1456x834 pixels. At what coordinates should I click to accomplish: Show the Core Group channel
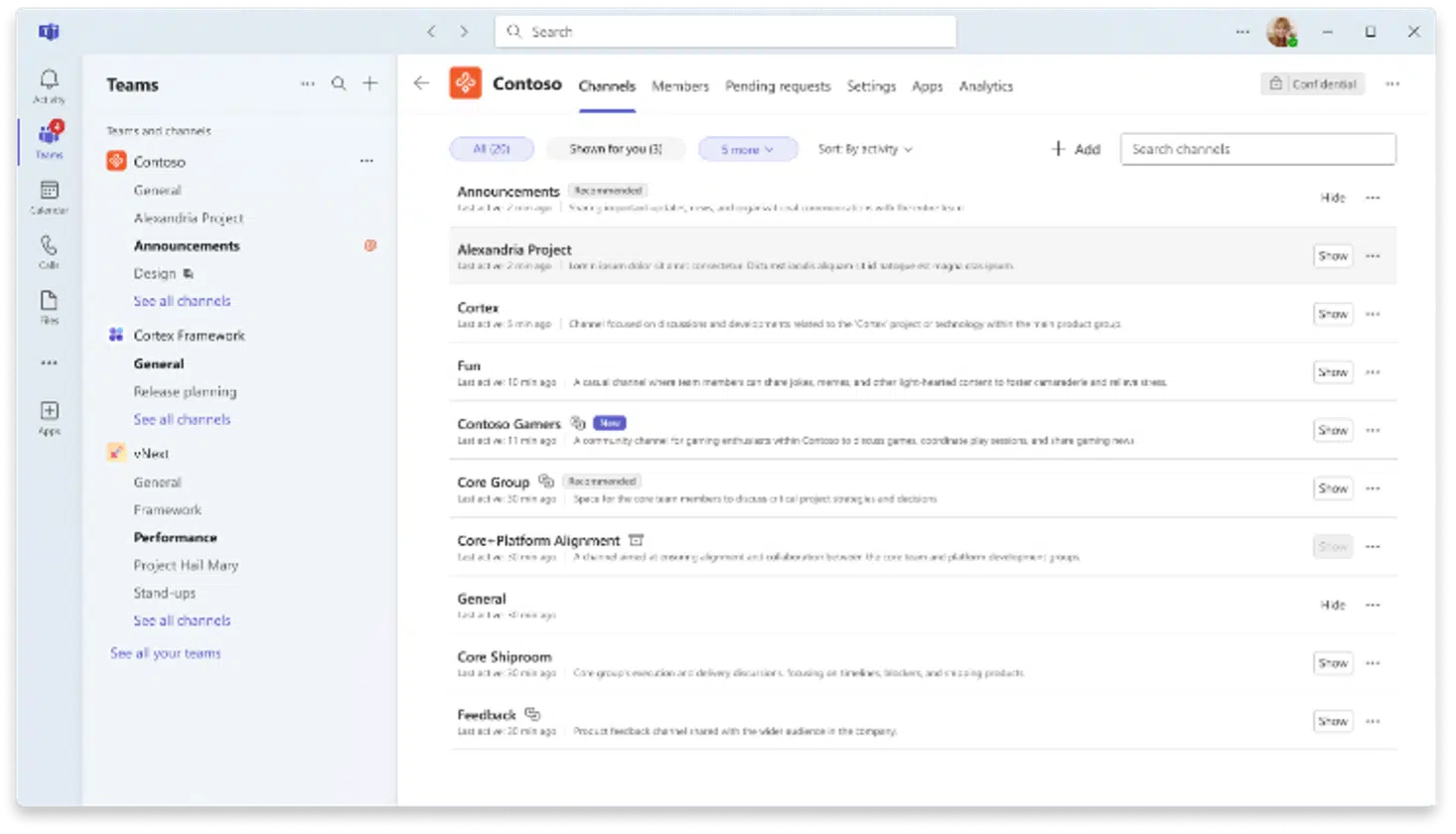[1333, 488]
